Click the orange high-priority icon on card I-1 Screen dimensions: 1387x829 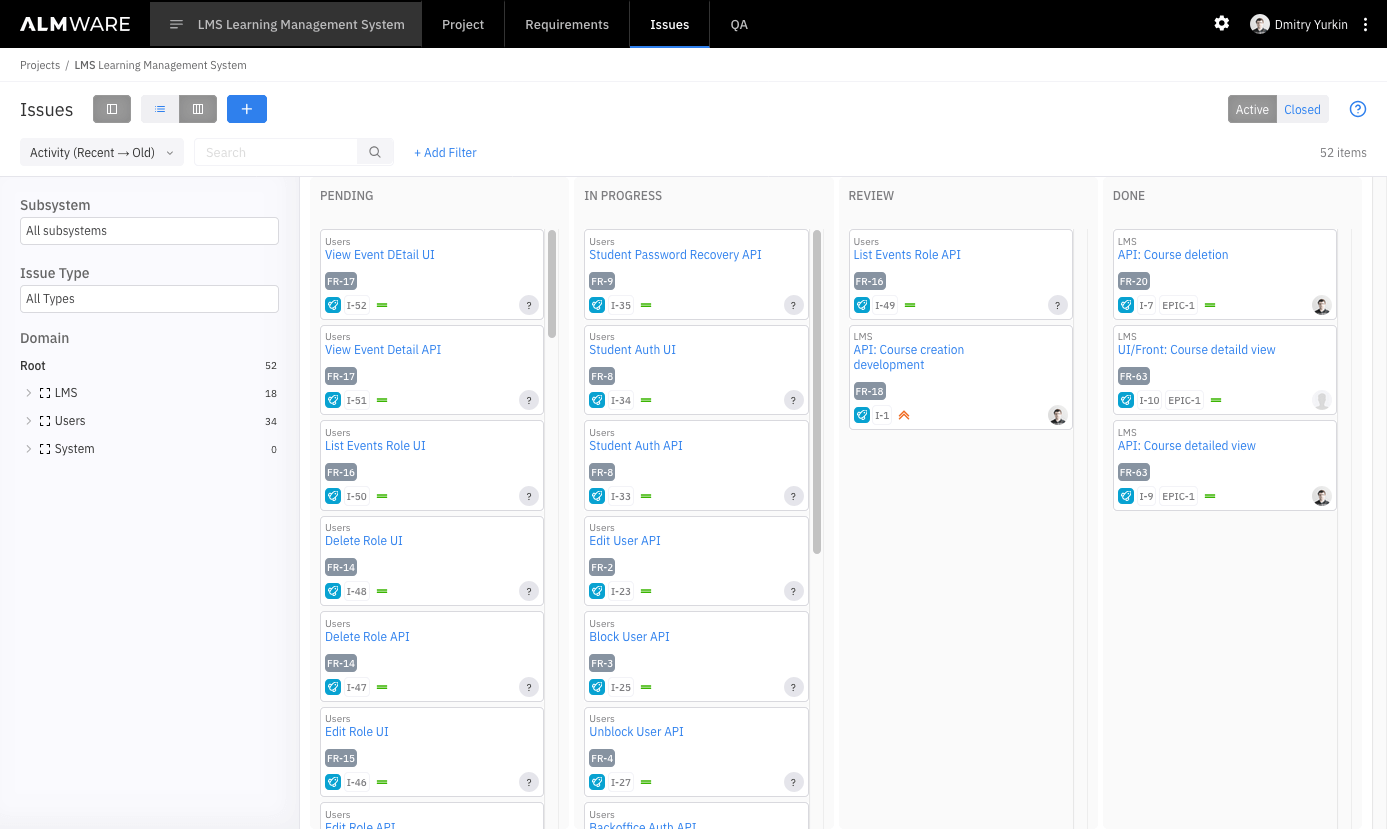904,415
